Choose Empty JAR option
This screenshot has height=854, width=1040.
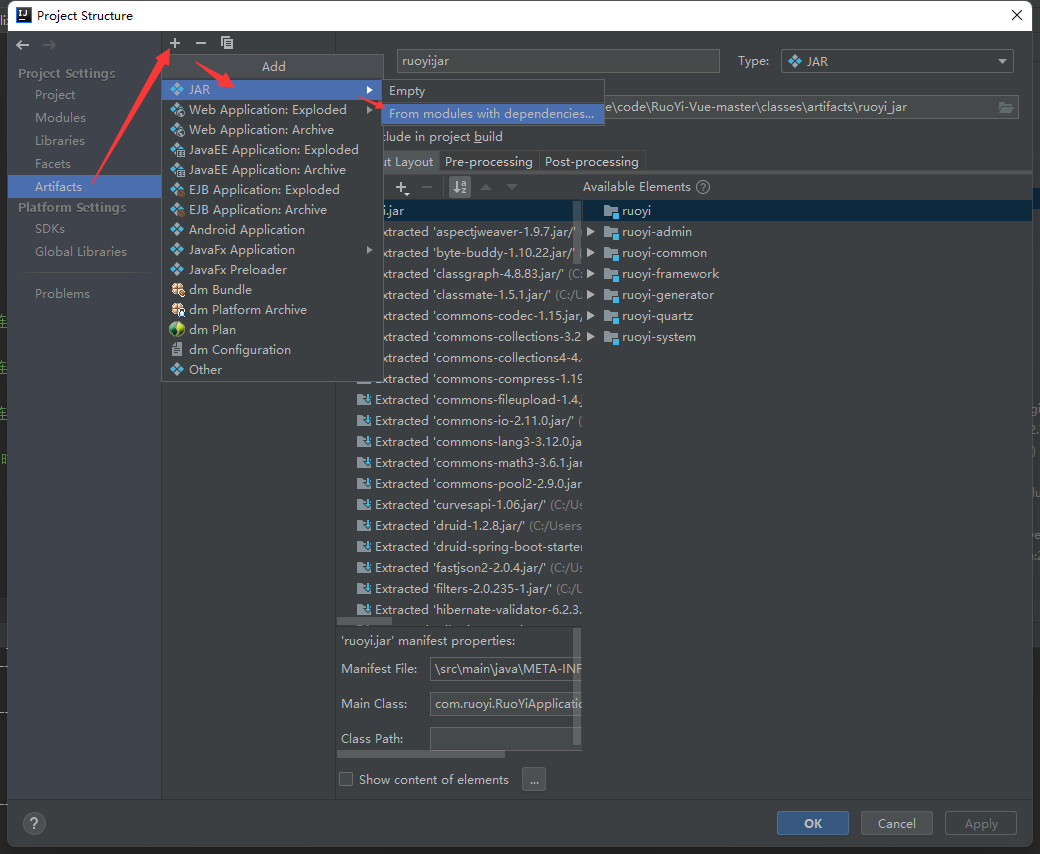(x=492, y=91)
